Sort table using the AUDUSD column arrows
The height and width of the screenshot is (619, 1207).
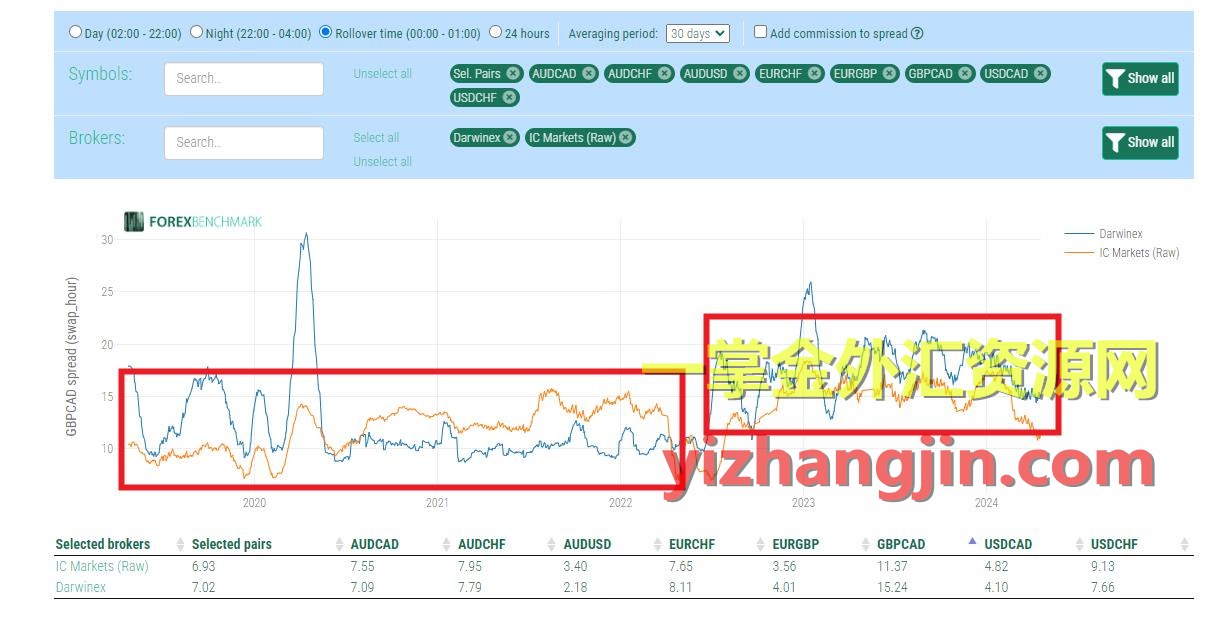click(x=657, y=544)
